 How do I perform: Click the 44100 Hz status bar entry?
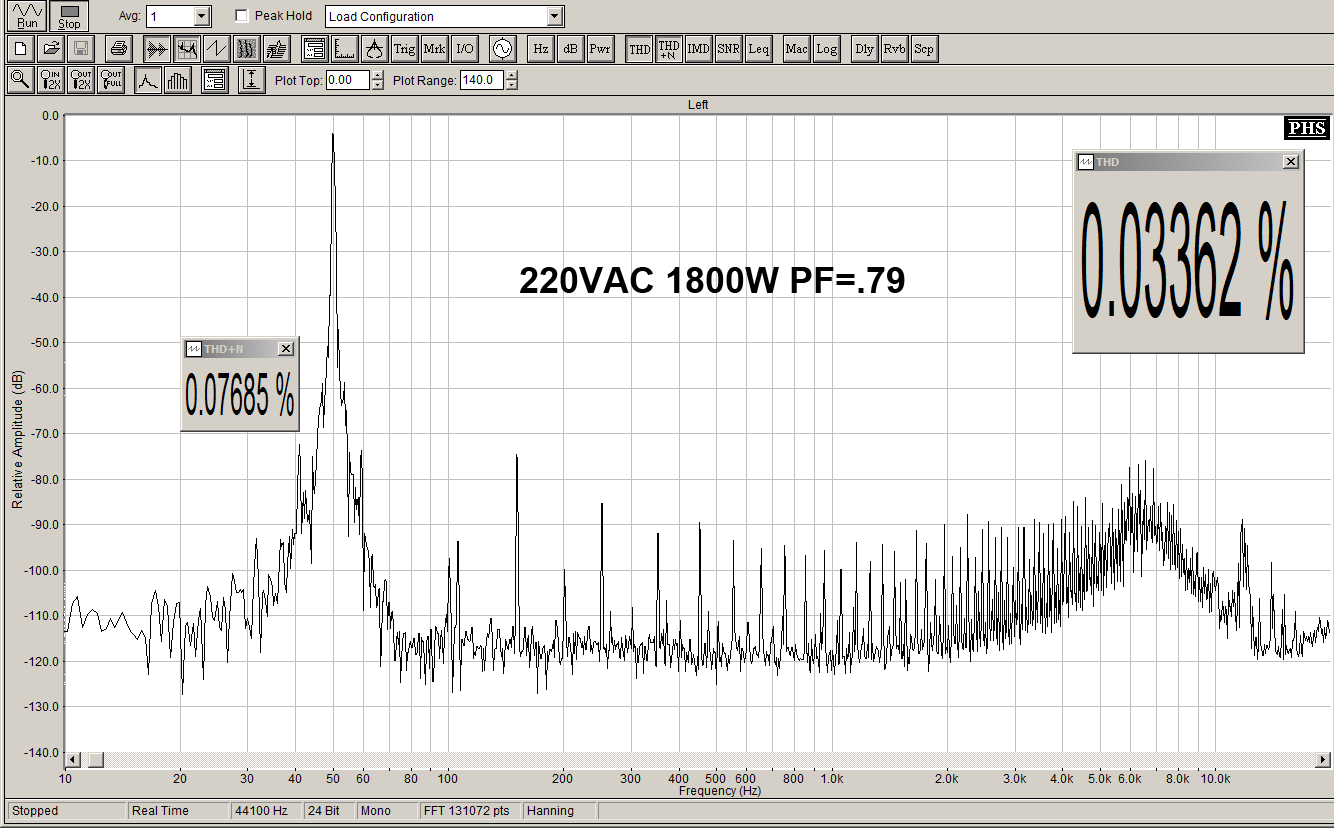point(266,811)
